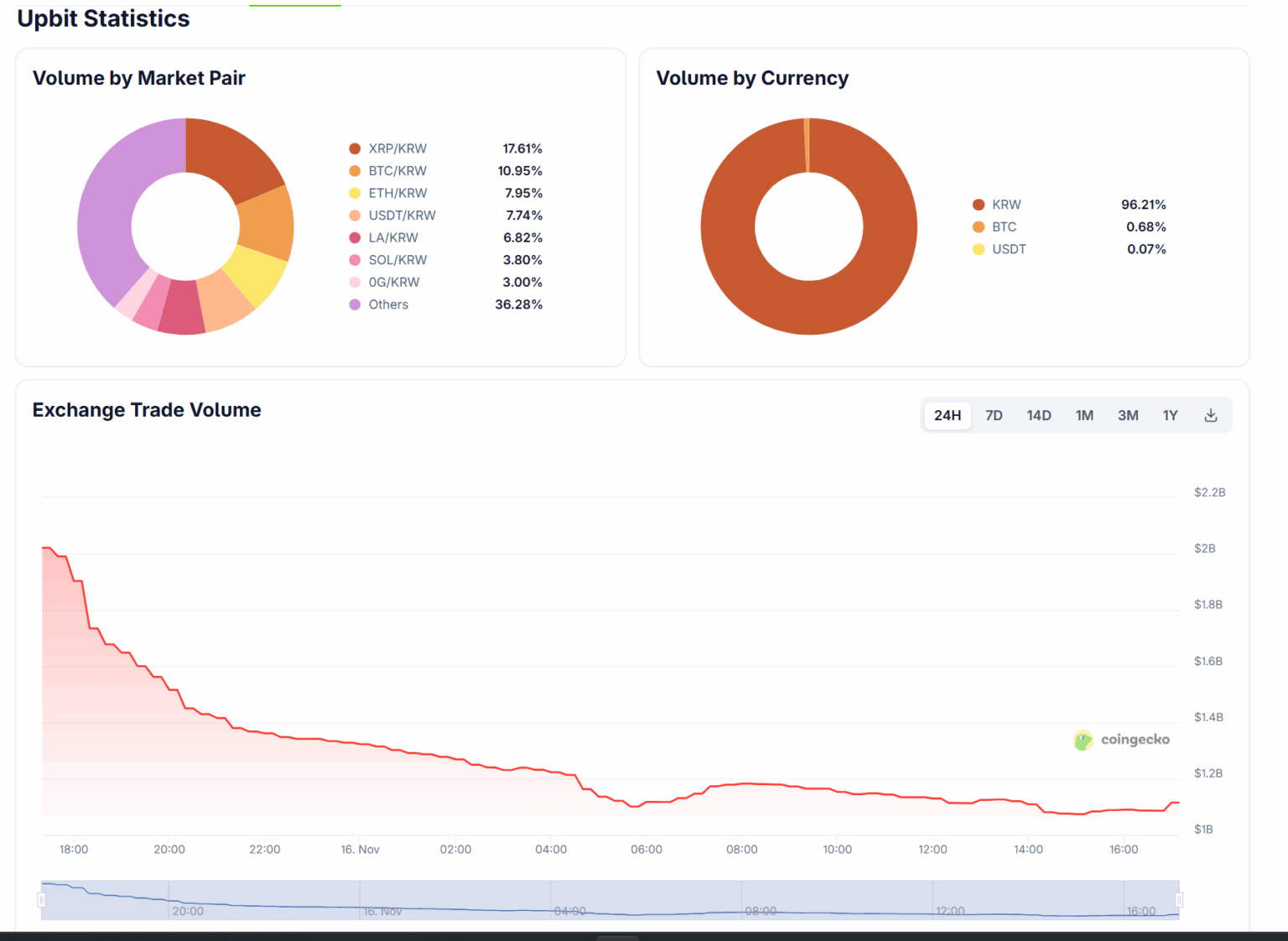Download the exchange trade volume chart
Image resolution: width=1288 pixels, height=941 pixels.
(1210, 415)
